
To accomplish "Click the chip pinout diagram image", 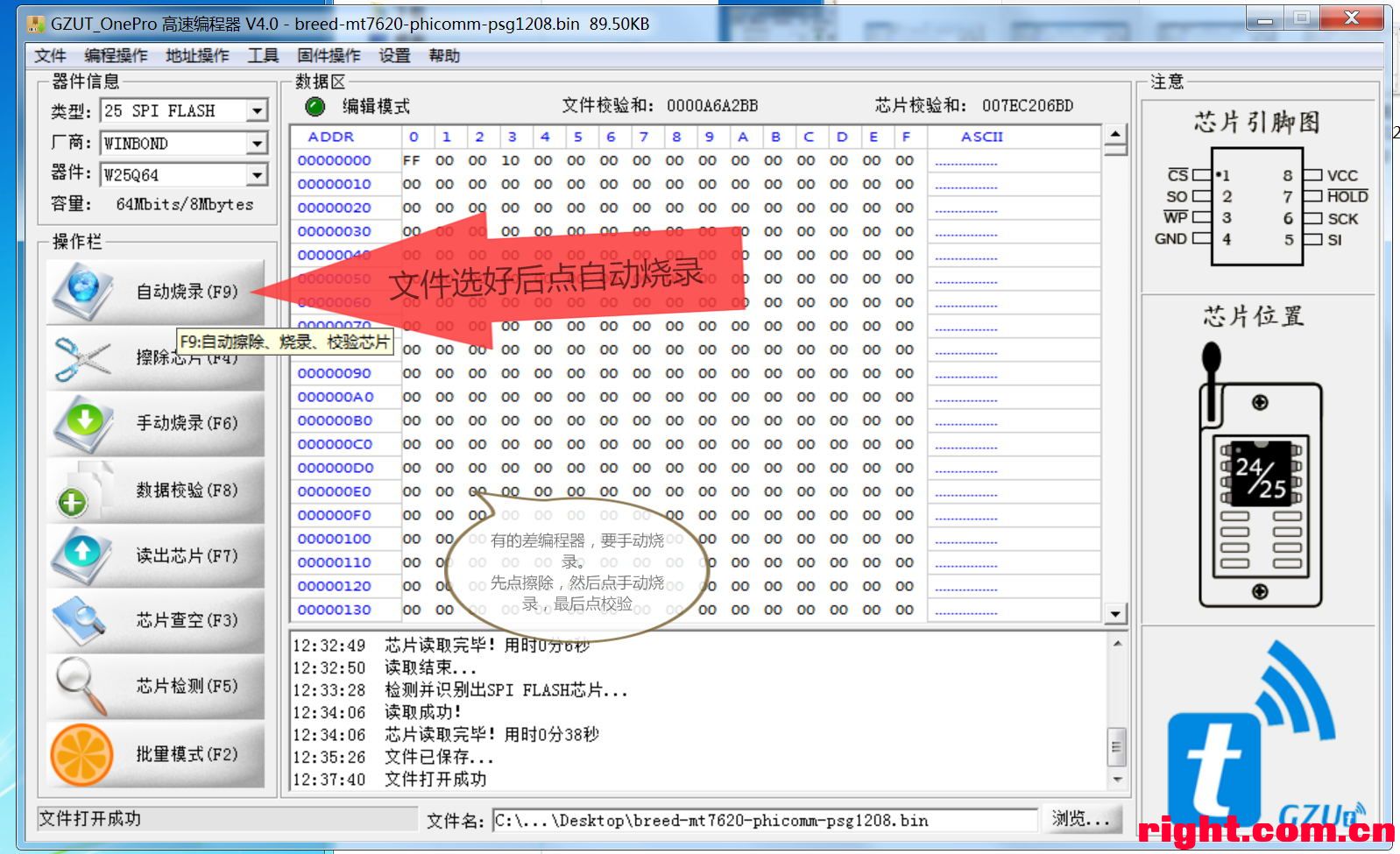I will 1261,207.
